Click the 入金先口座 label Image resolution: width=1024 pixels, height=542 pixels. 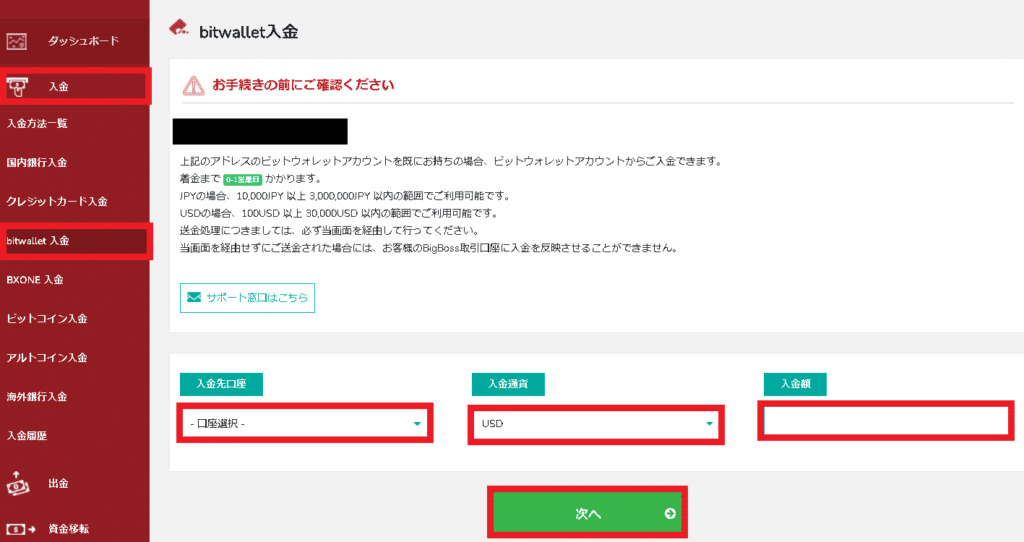221,384
